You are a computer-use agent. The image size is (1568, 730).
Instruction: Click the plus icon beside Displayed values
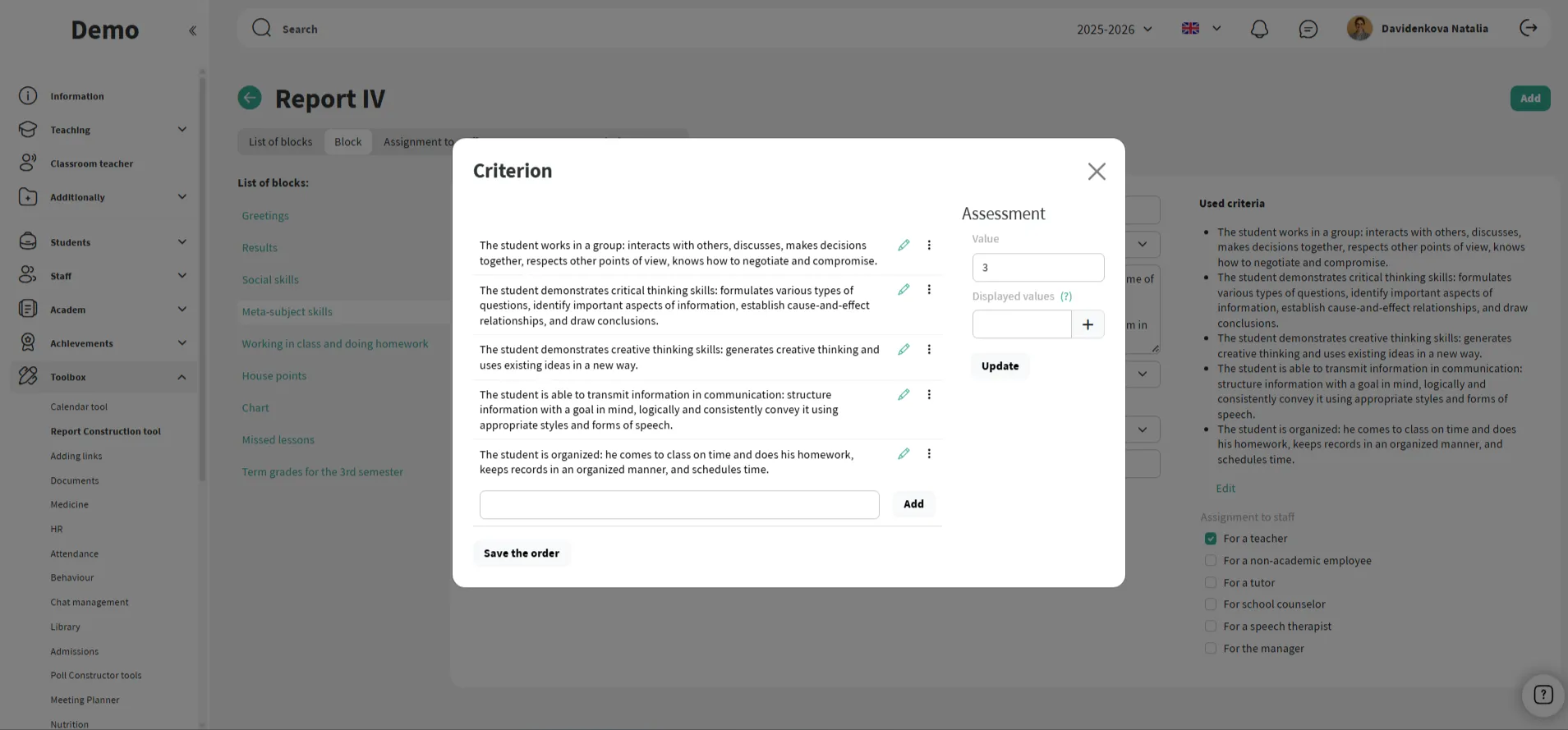click(x=1087, y=324)
